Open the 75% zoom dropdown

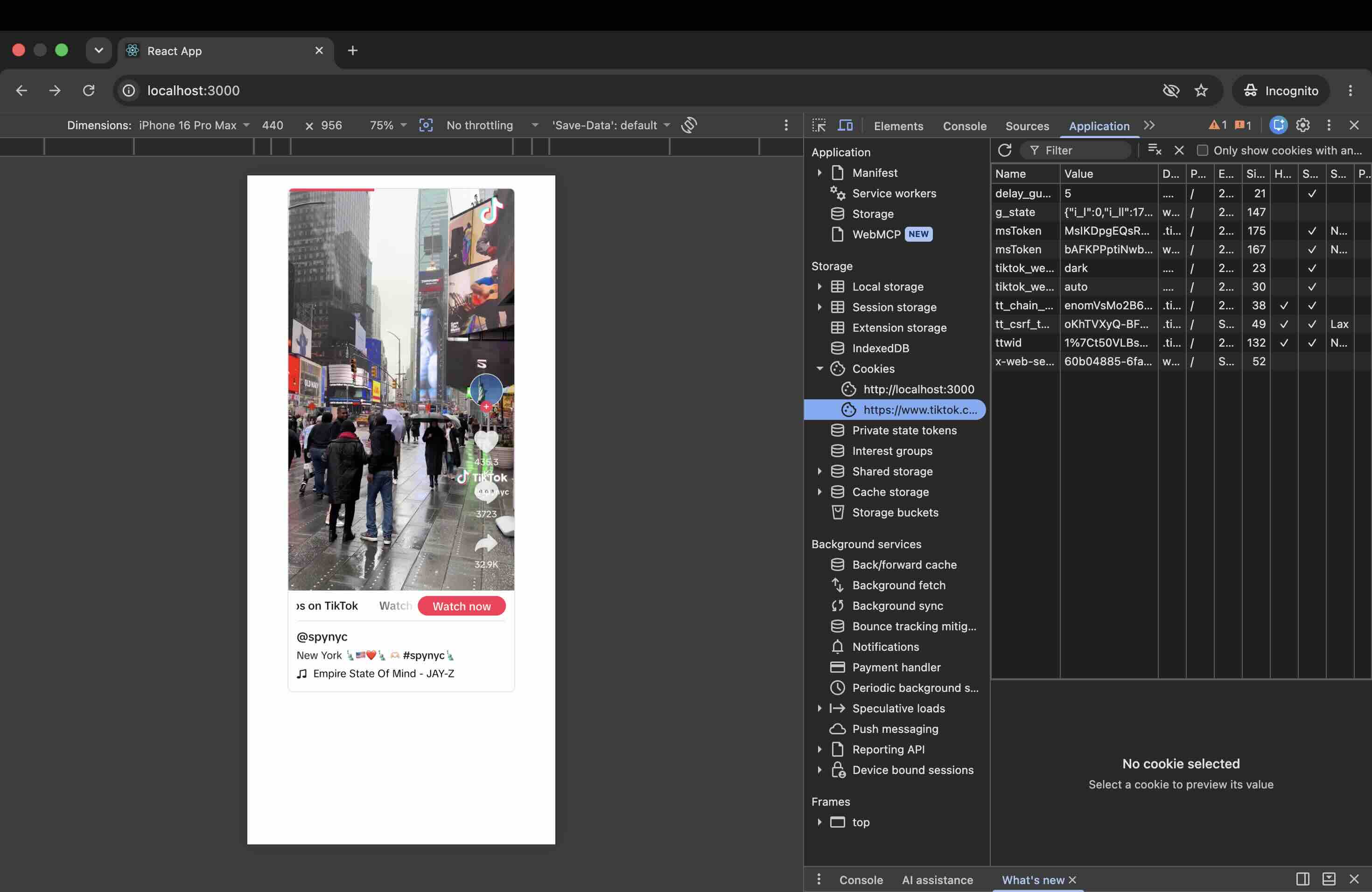pyautogui.click(x=388, y=125)
